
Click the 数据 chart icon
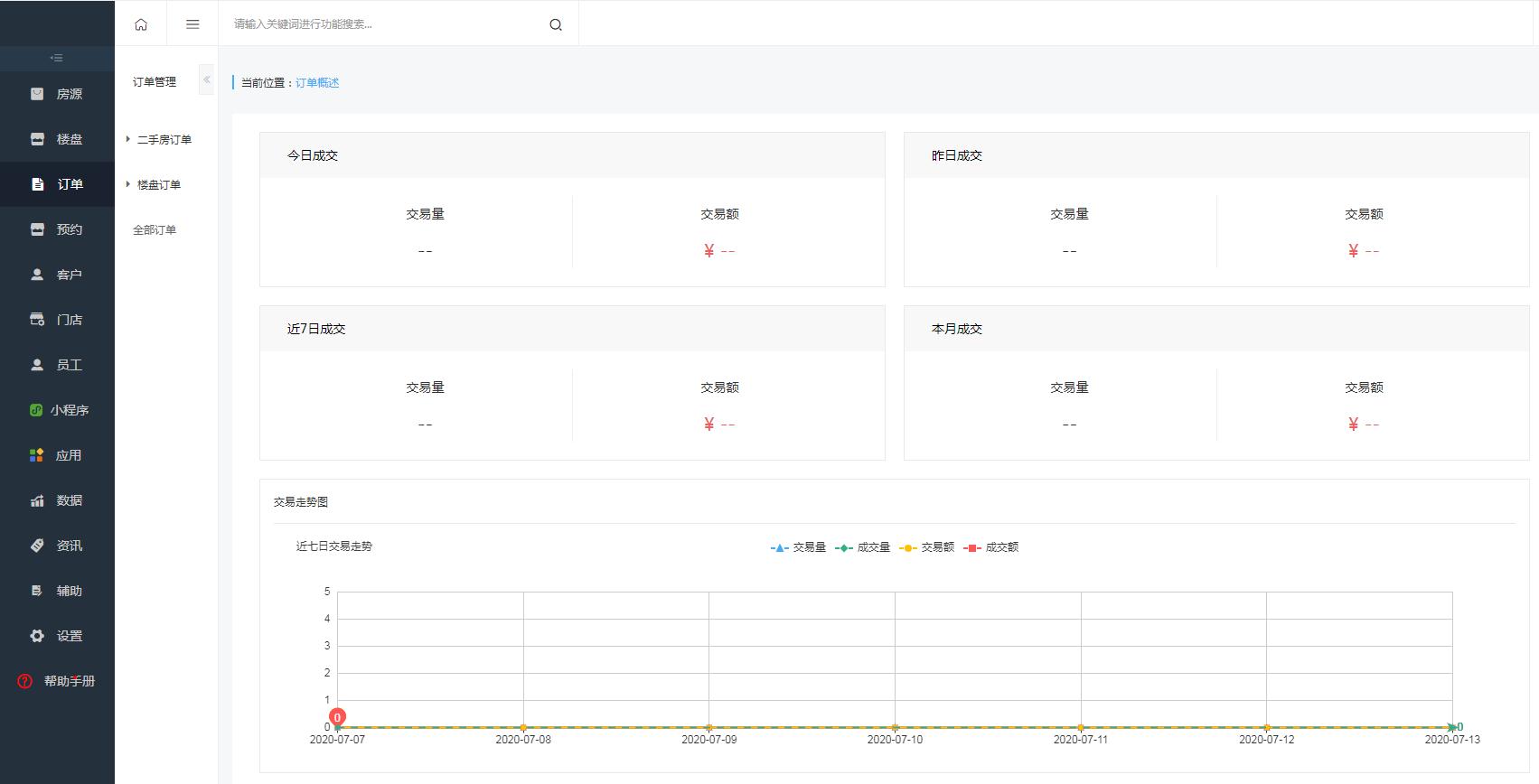pos(37,500)
